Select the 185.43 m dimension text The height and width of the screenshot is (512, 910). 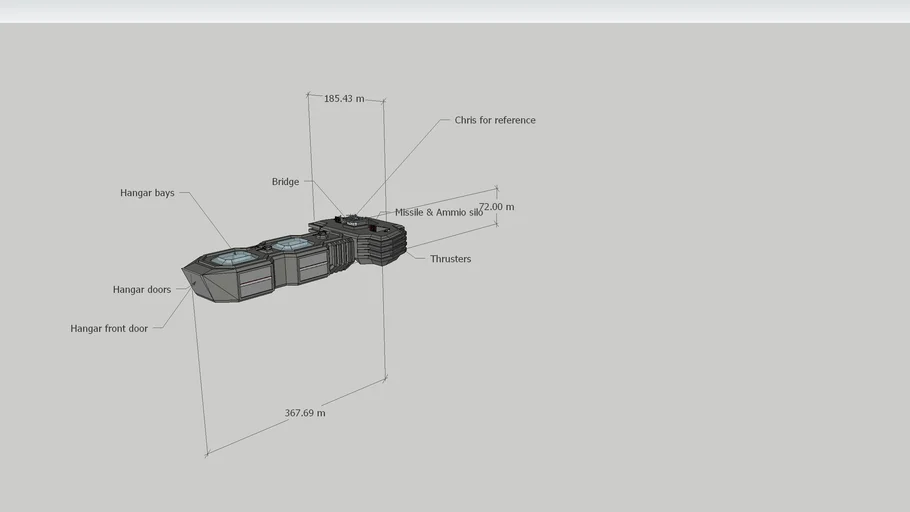point(343,99)
